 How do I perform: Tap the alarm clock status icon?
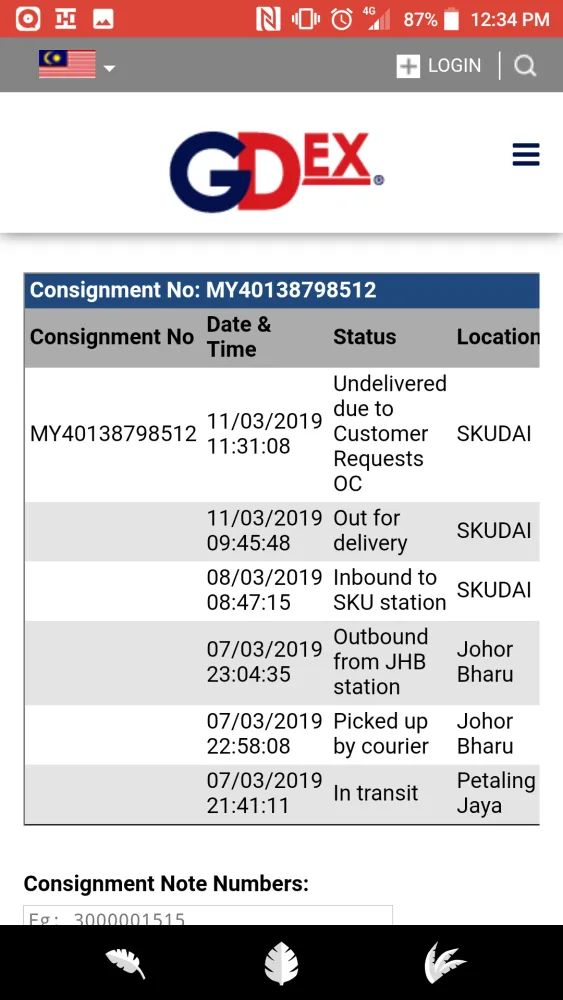(x=342, y=19)
